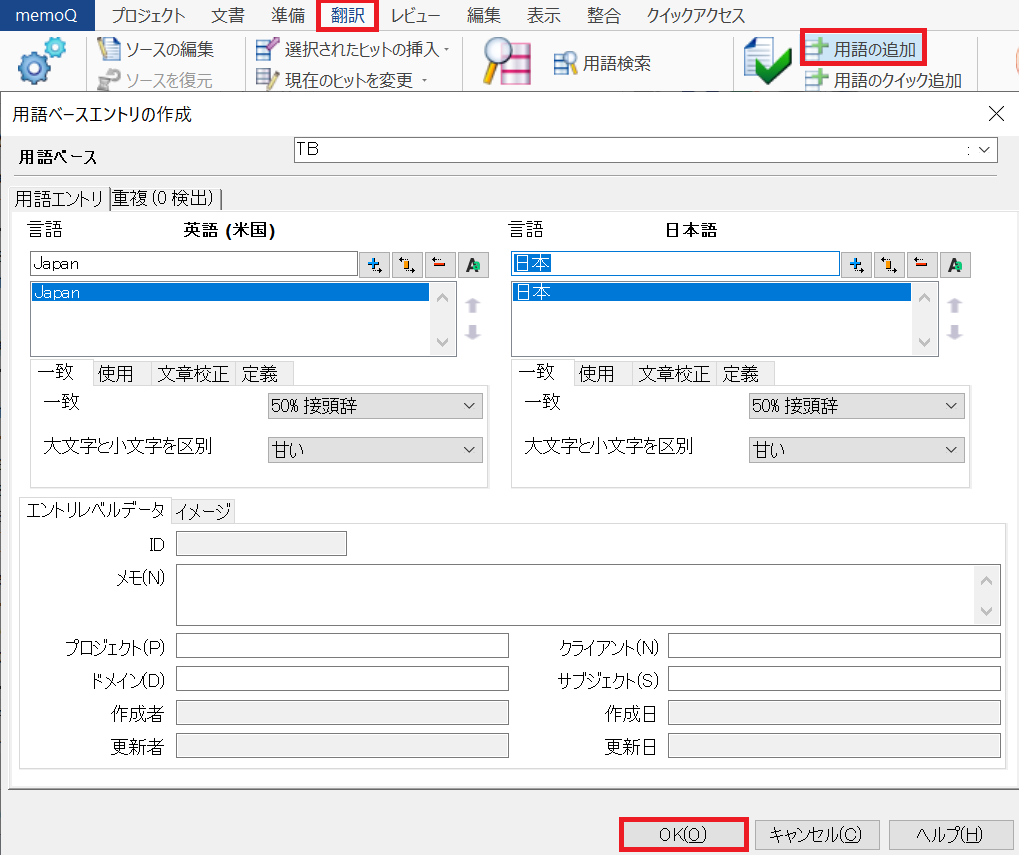Open the 用語ベース TB dropdown
The width and height of the screenshot is (1019, 855).
point(984,150)
